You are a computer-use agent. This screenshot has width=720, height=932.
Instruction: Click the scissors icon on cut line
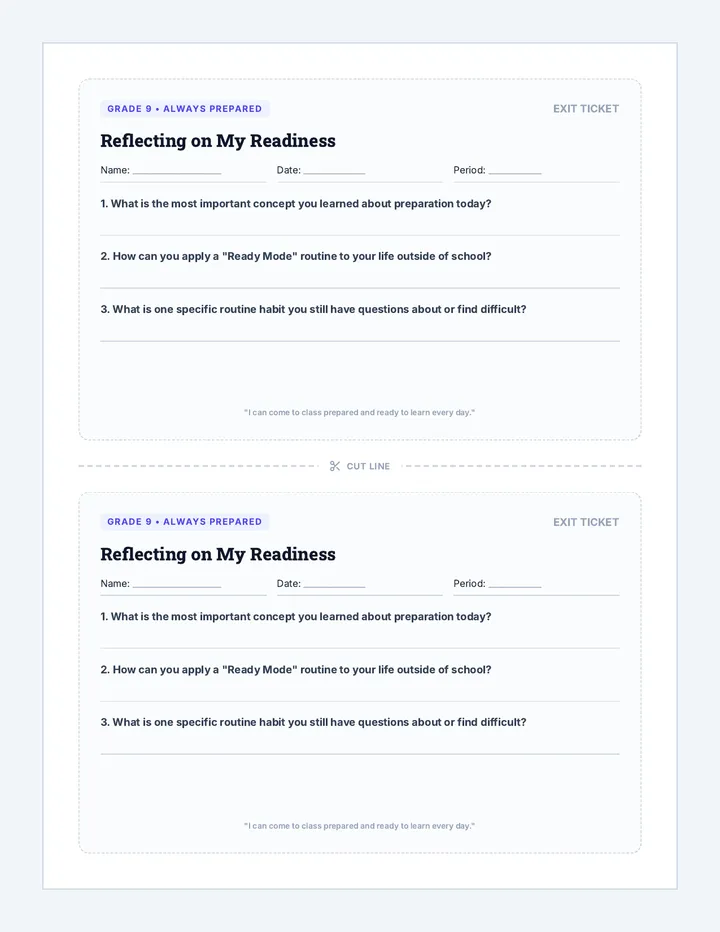click(x=335, y=466)
